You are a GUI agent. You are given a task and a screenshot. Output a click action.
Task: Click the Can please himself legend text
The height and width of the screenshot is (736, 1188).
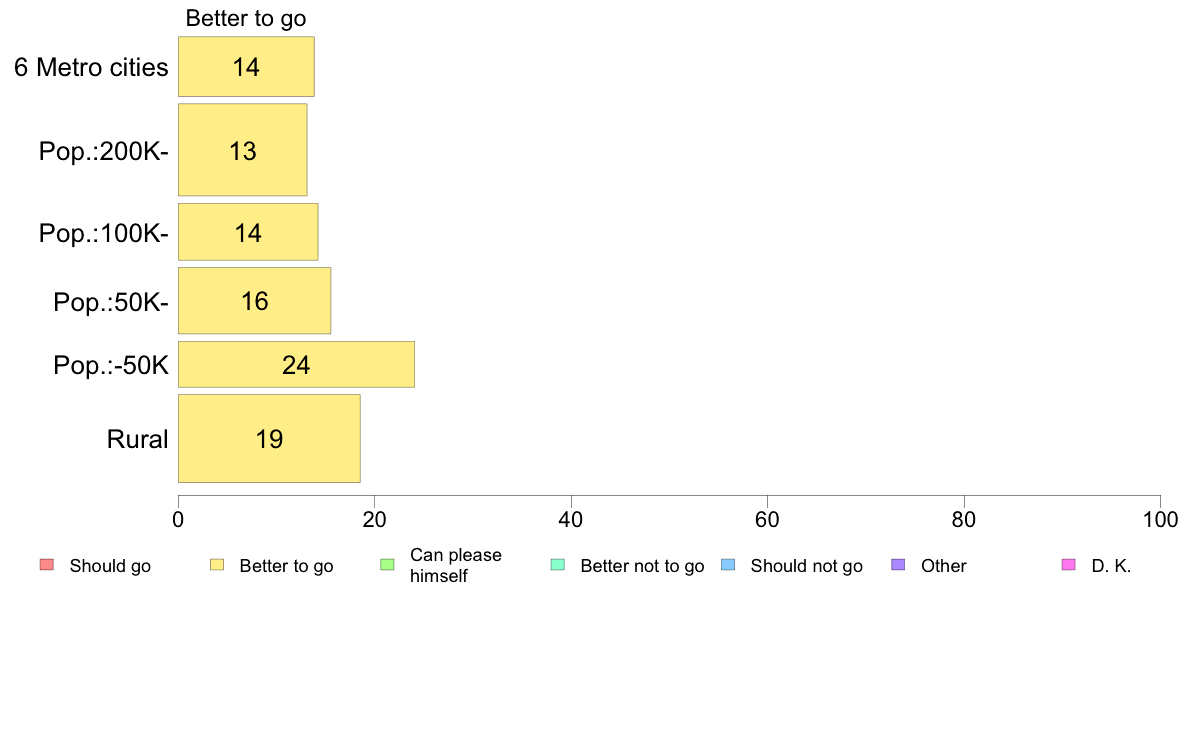(455, 565)
